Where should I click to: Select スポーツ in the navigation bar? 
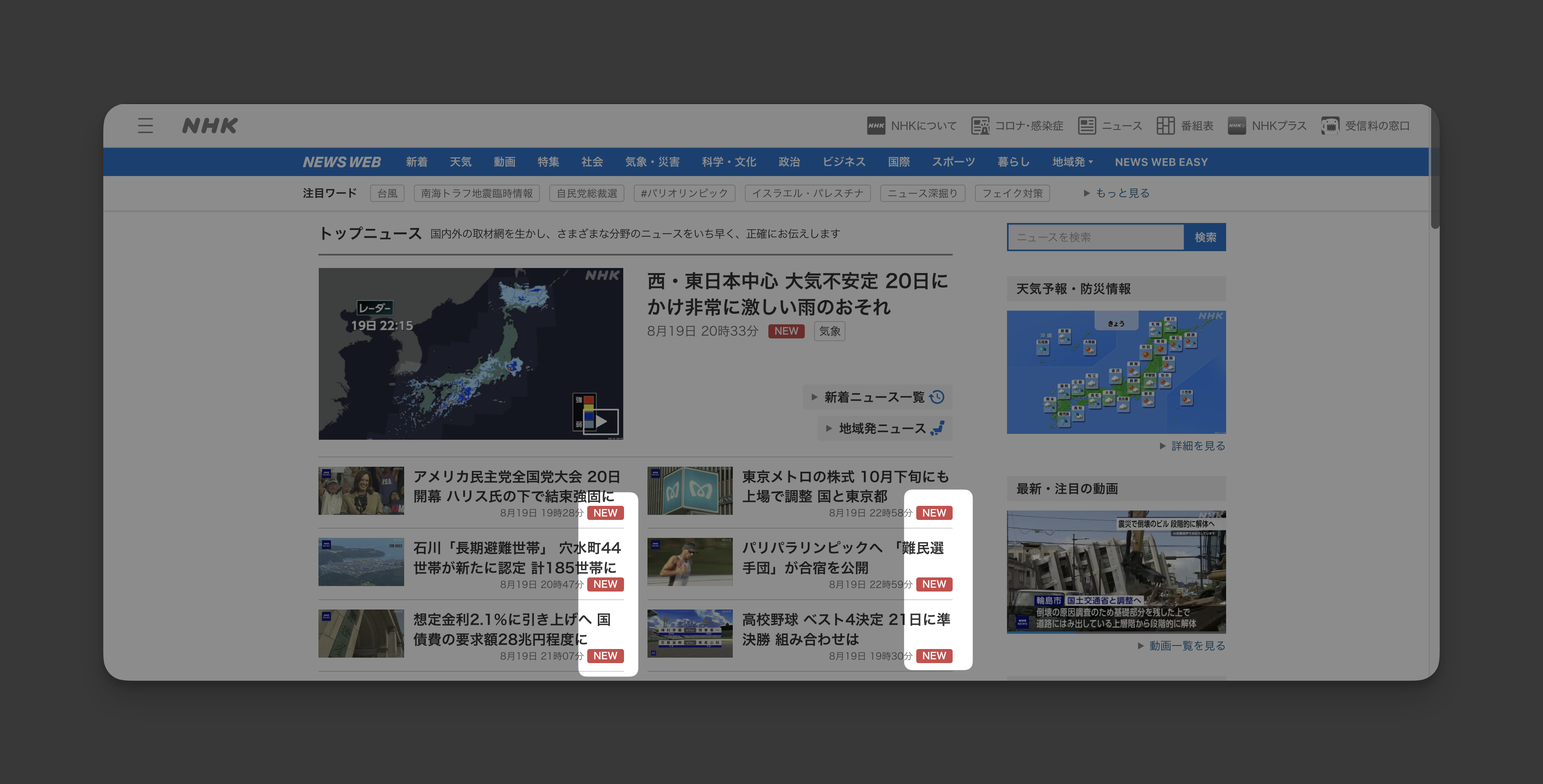click(x=953, y=162)
